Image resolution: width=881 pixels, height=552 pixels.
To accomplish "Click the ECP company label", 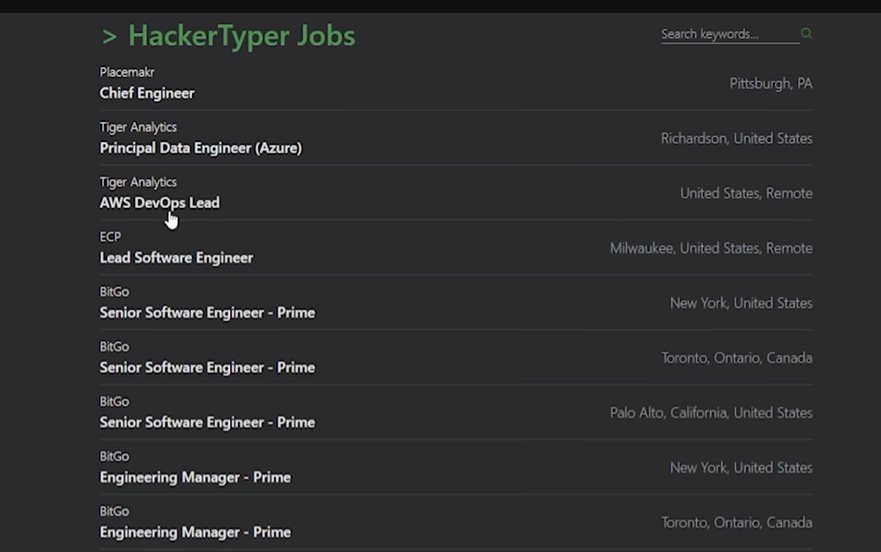I will pos(110,237).
